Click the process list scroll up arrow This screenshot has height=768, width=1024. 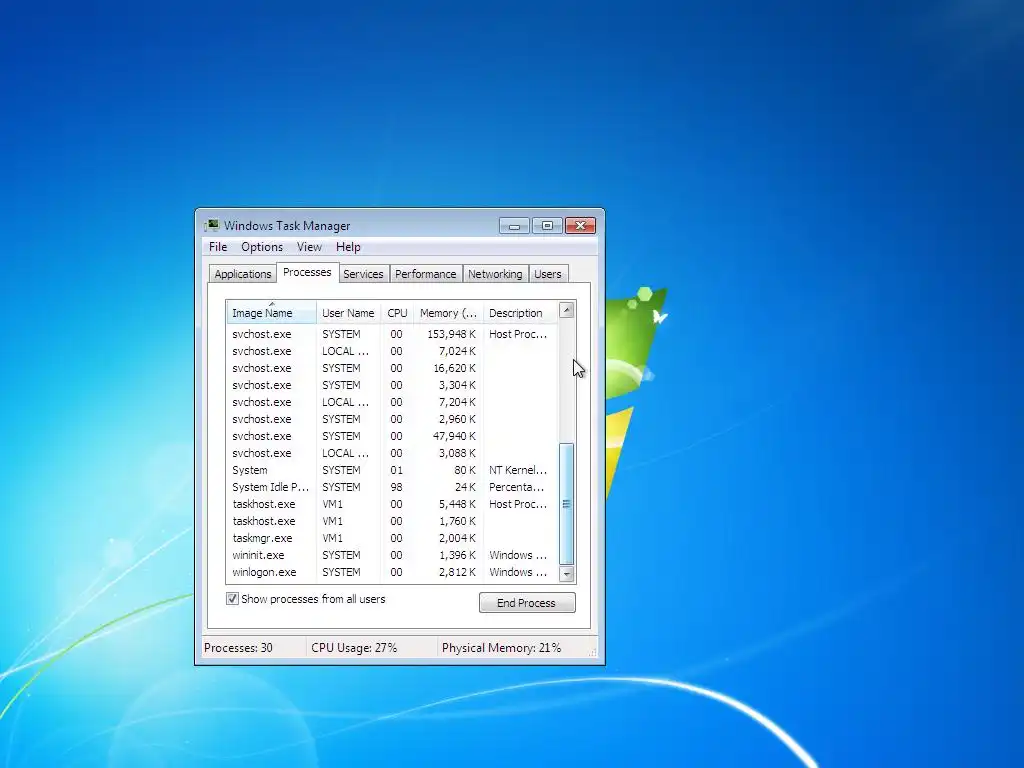[x=567, y=311]
